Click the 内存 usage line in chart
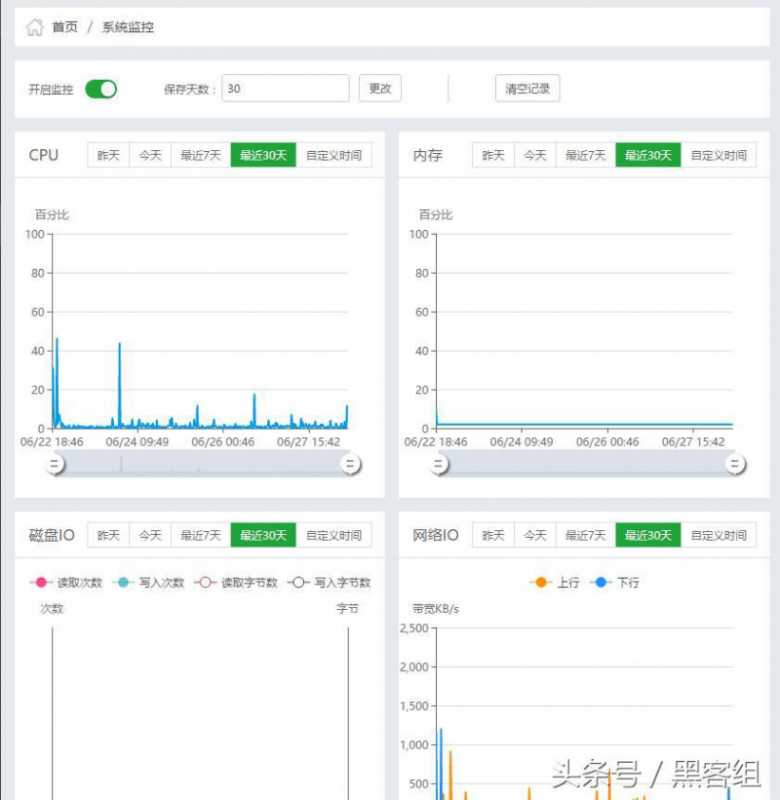The width and height of the screenshot is (780, 800). (585, 424)
